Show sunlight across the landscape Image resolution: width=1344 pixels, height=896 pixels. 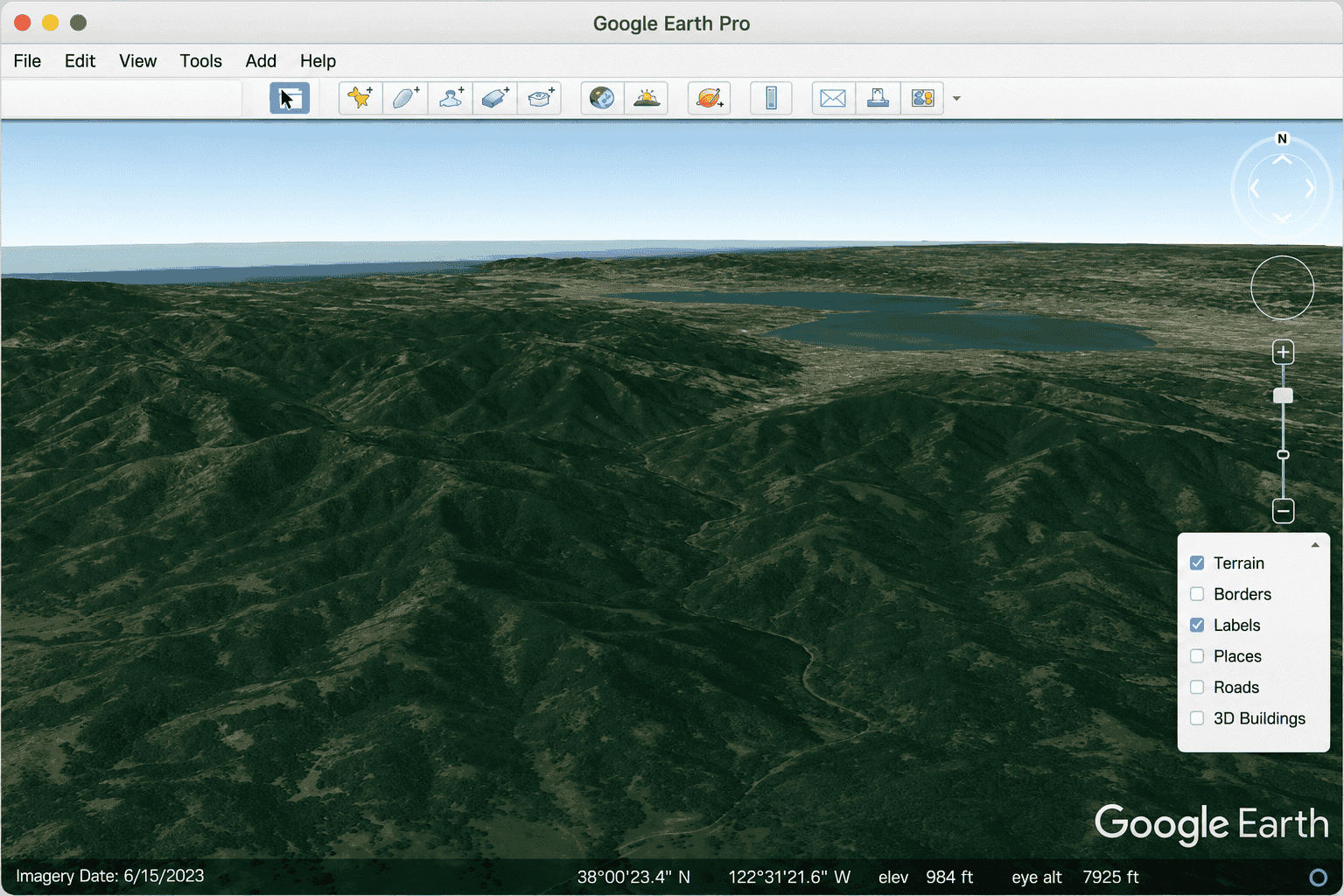pyautogui.click(x=647, y=98)
